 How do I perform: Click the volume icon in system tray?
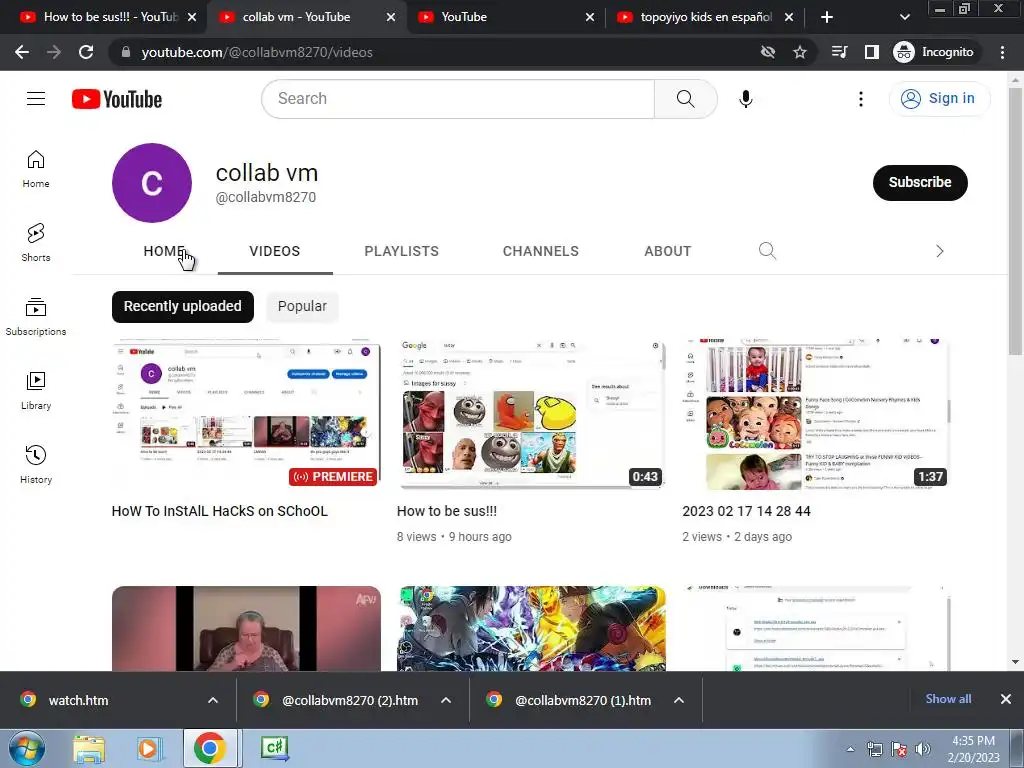(923, 749)
